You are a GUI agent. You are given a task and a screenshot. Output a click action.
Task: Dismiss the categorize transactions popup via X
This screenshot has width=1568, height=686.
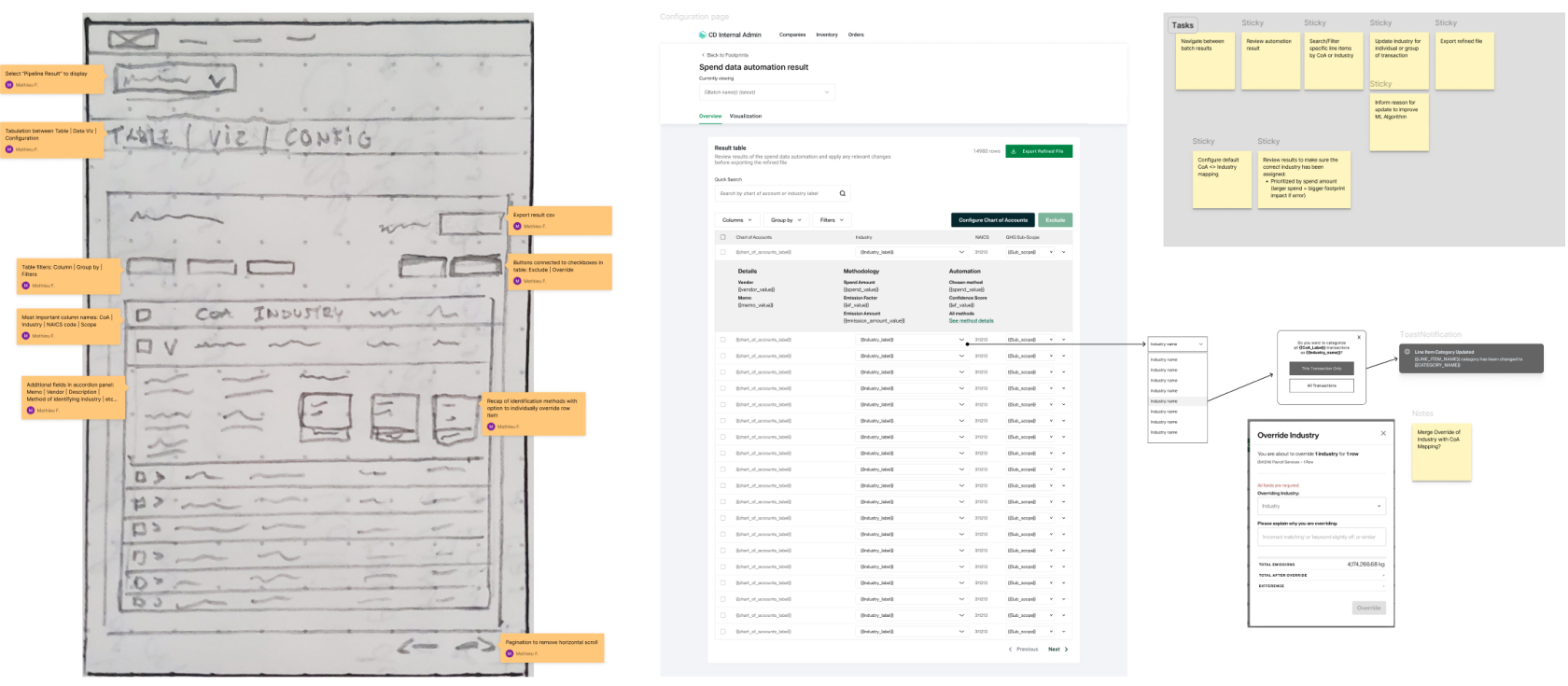pos(1359,337)
